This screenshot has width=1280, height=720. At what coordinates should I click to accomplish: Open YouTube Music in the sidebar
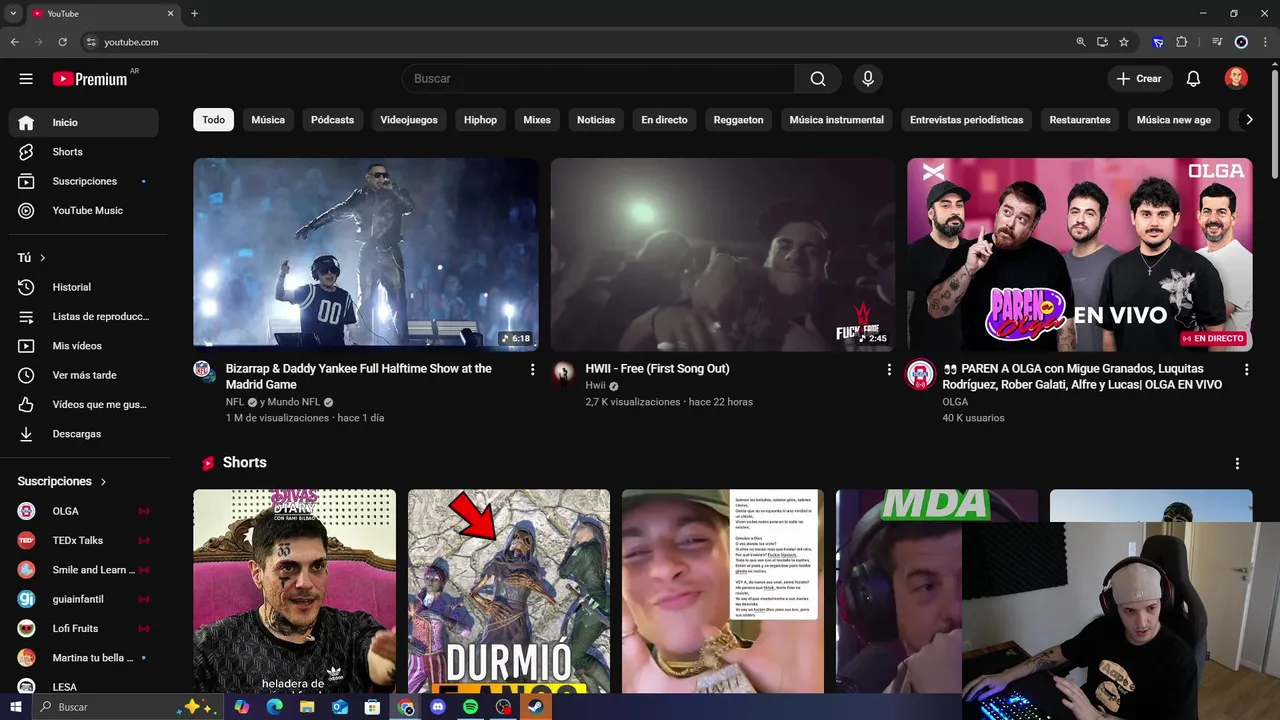84,211
